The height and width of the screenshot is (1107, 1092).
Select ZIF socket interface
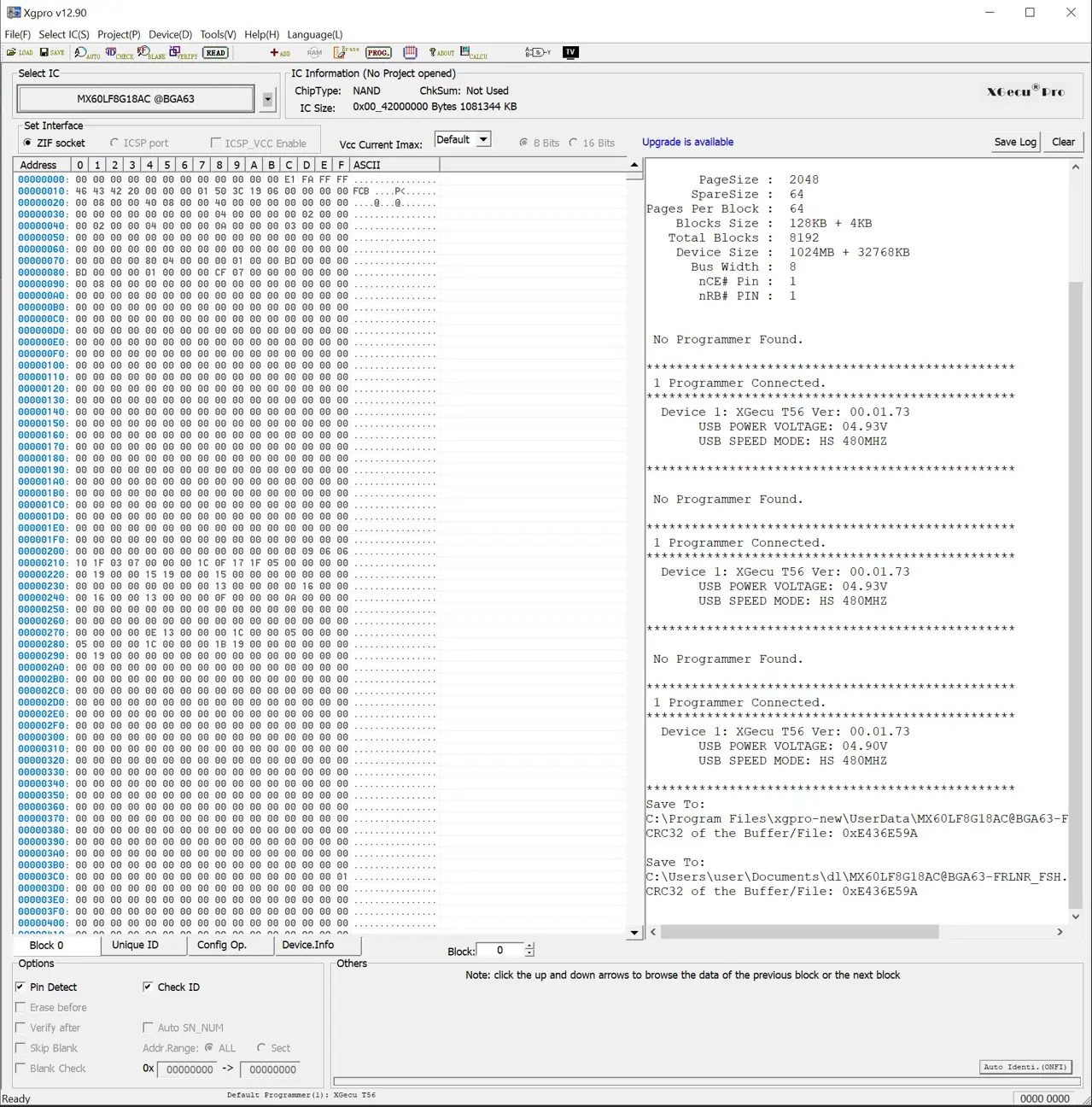tap(55, 143)
